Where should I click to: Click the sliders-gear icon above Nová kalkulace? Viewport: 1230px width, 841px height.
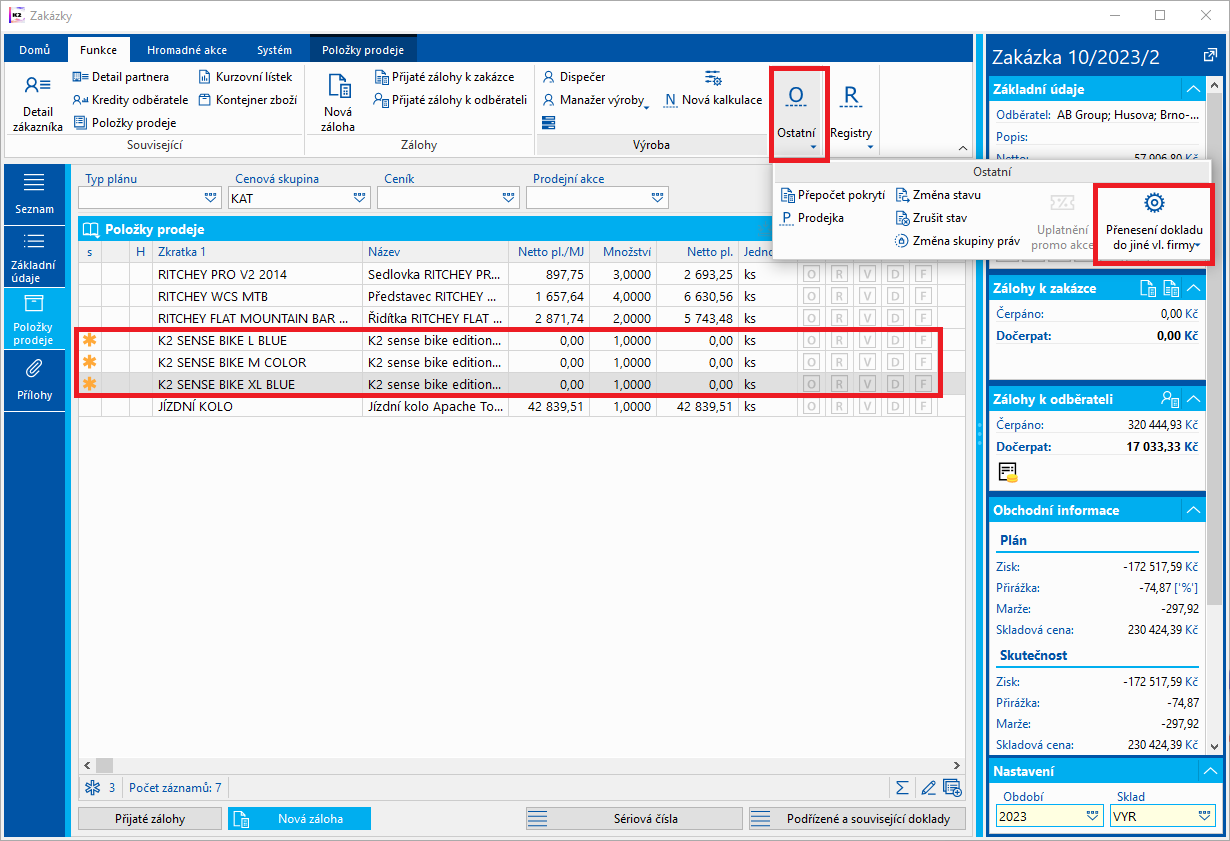click(x=713, y=77)
